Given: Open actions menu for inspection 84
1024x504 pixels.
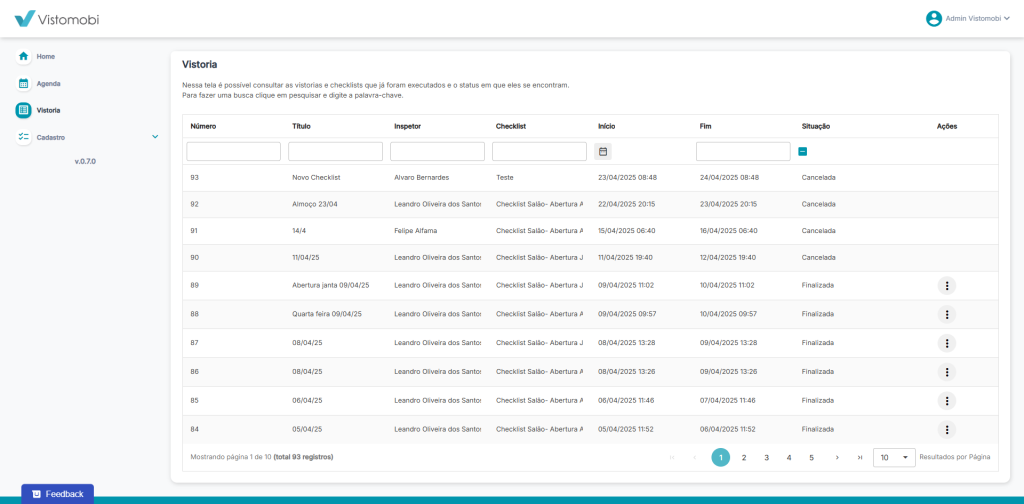Looking at the screenshot, I should pos(946,430).
